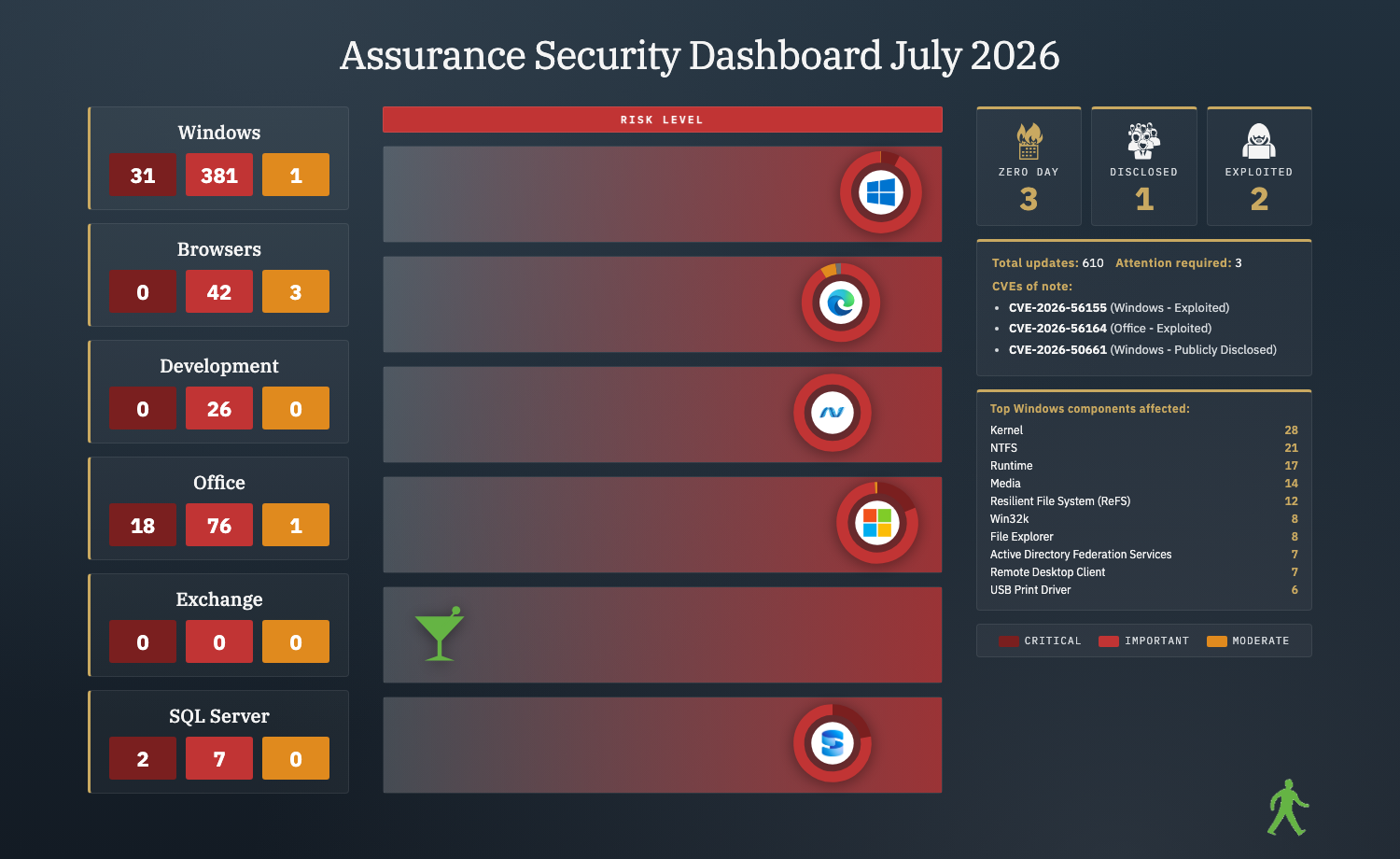This screenshot has height=859, width=1400.
Task: Click Office moderate count 1
Action: (x=296, y=525)
